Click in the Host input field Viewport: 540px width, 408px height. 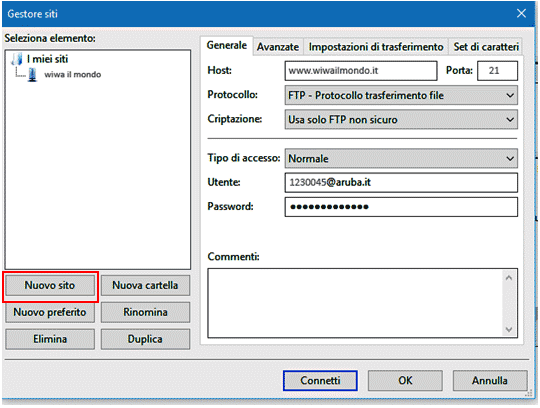[x=361, y=71]
